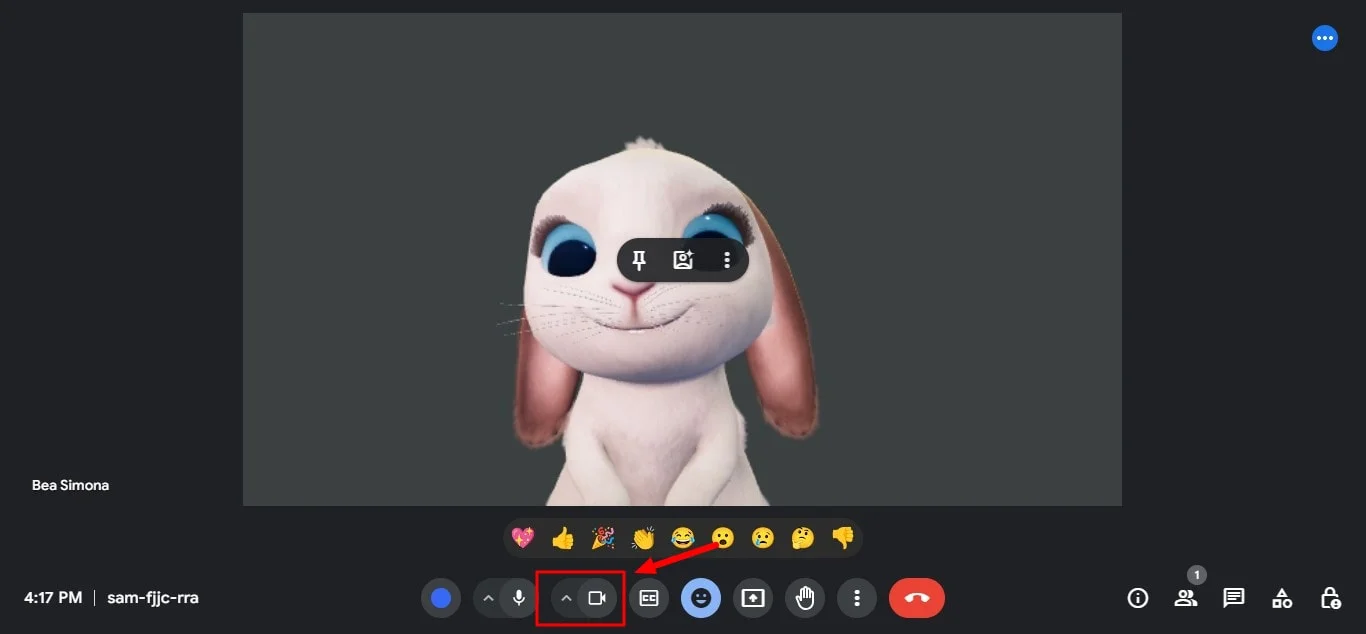This screenshot has height=634, width=1366.
Task: Start presenting your screen
Action: (753, 599)
